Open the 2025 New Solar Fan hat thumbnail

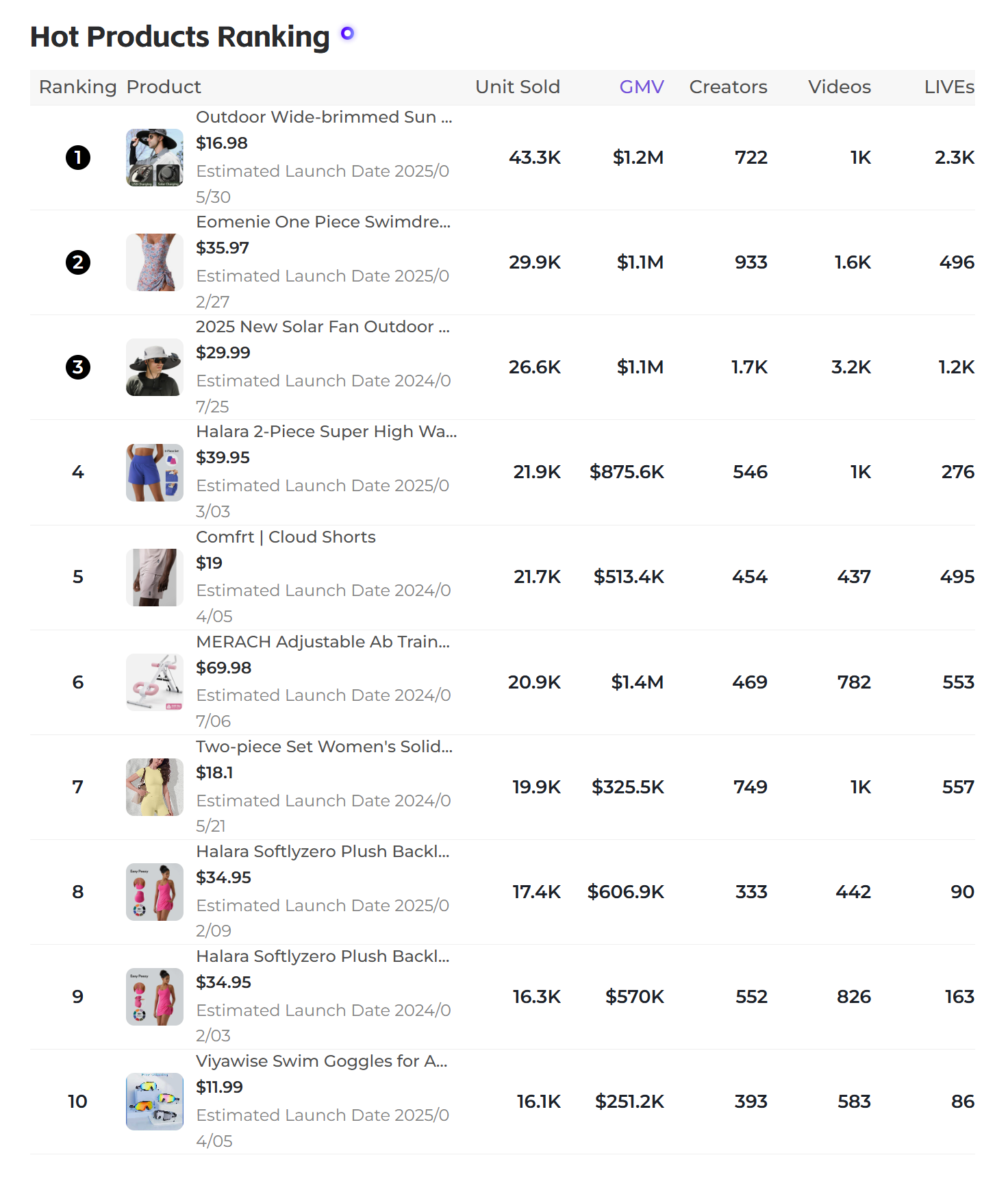(x=155, y=367)
